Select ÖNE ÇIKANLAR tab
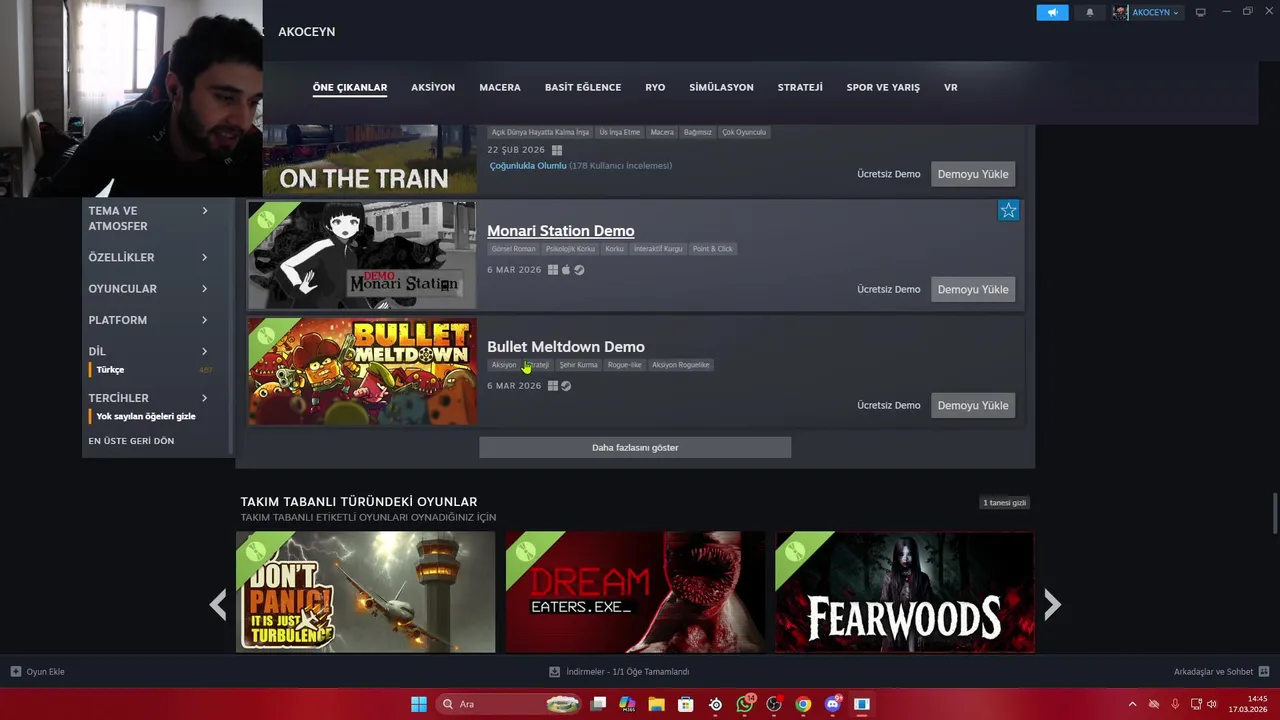Viewport: 1280px width, 720px height. coord(350,87)
